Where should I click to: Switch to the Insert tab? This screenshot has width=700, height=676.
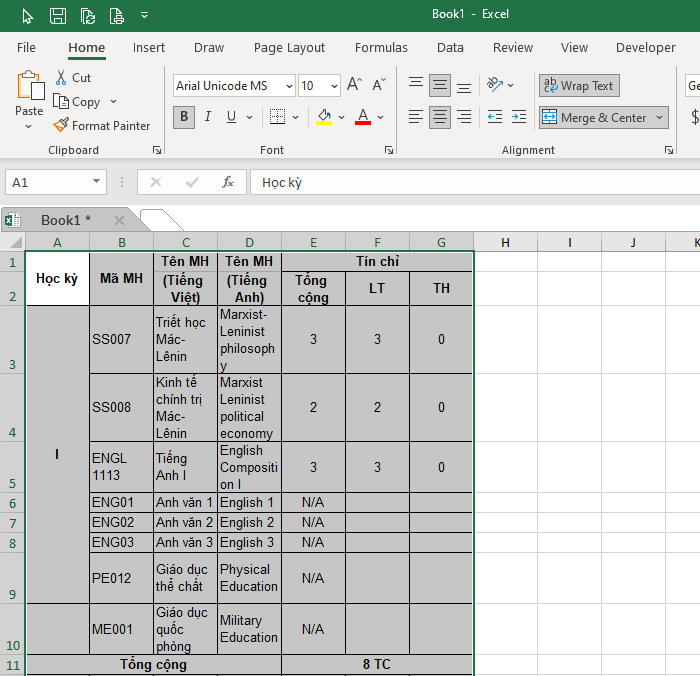coord(149,47)
